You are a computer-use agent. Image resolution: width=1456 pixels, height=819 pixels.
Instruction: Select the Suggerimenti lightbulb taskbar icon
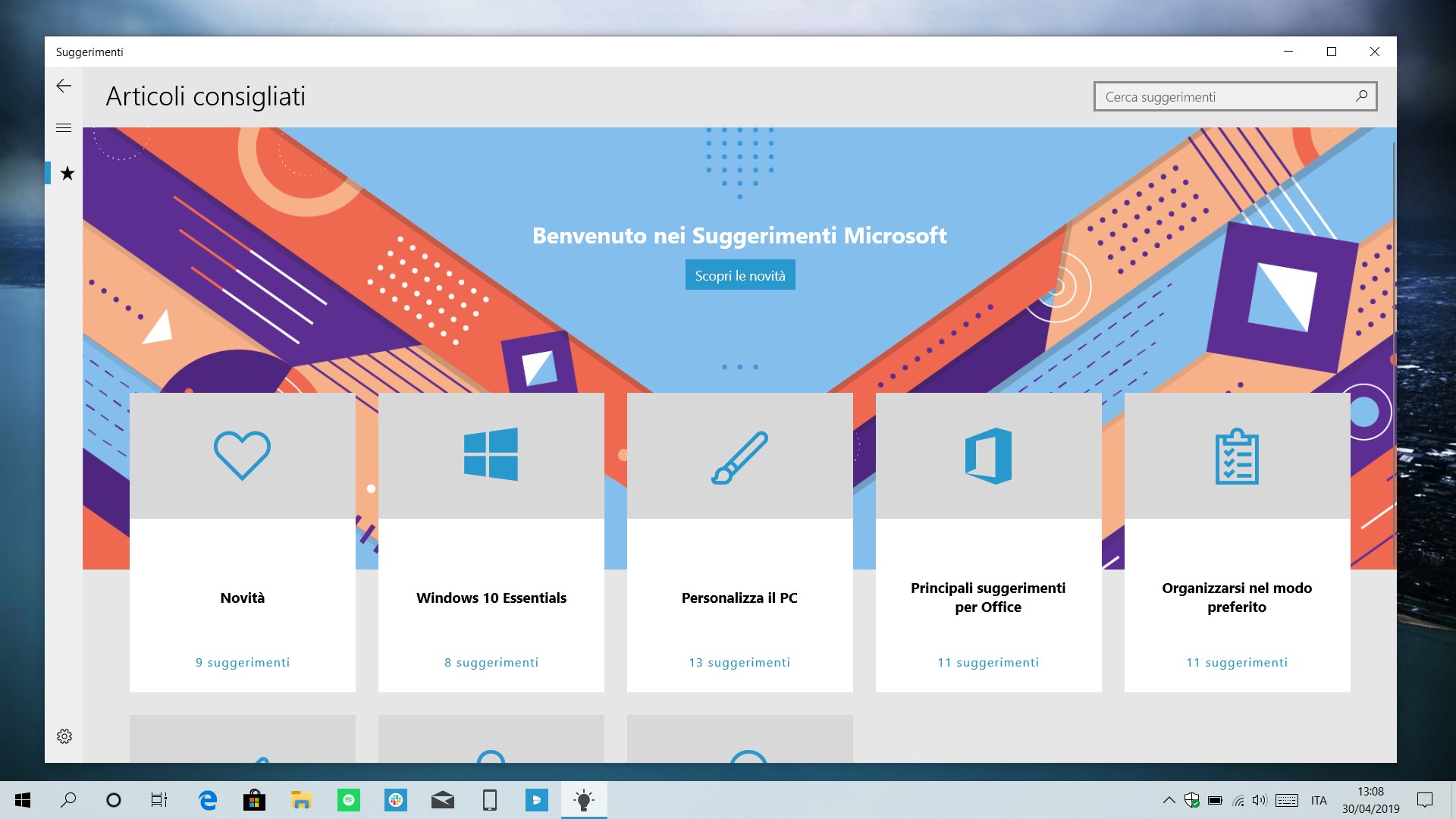[x=584, y=800]
